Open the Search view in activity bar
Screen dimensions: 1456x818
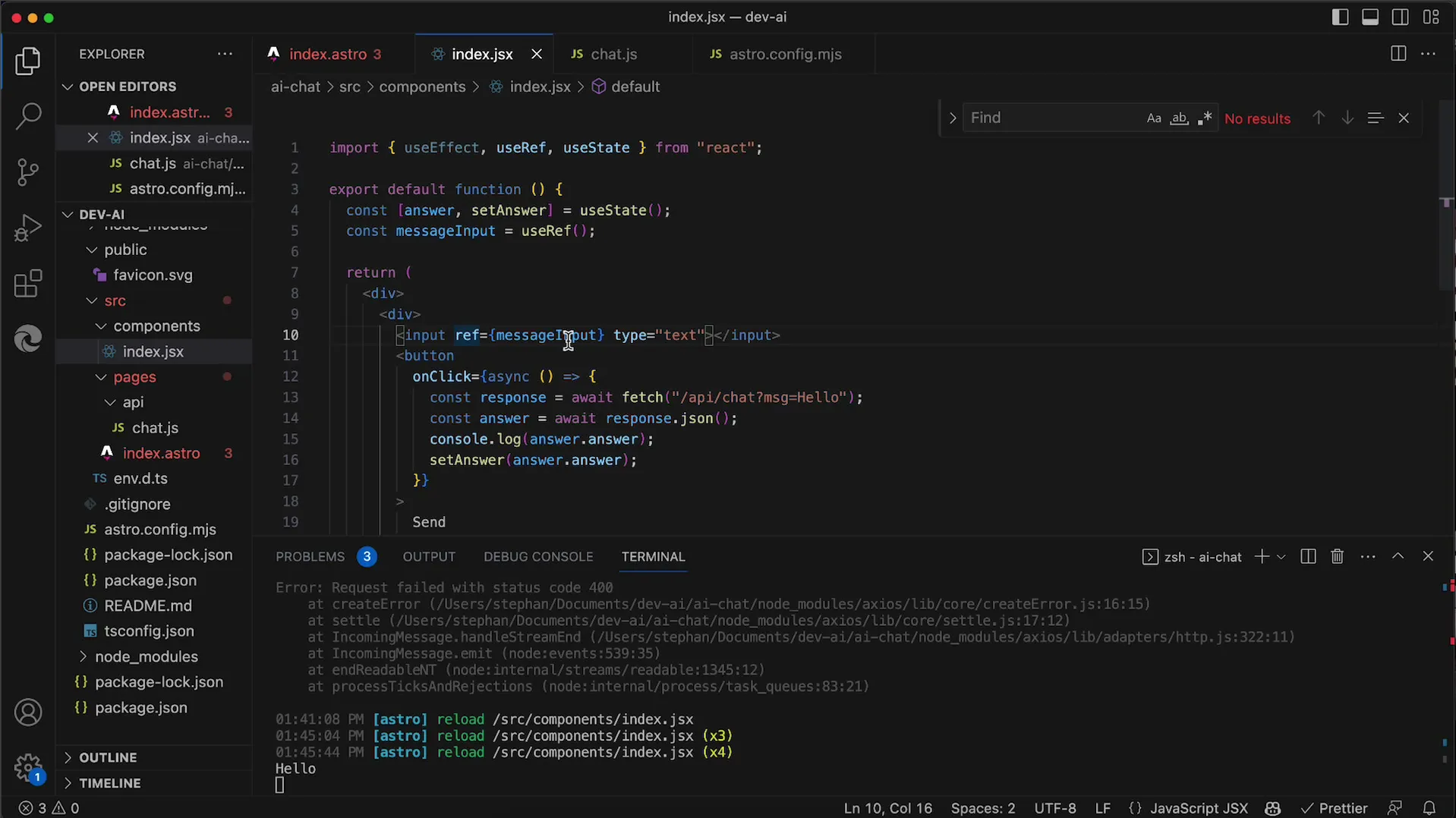(x=28, y=116)
